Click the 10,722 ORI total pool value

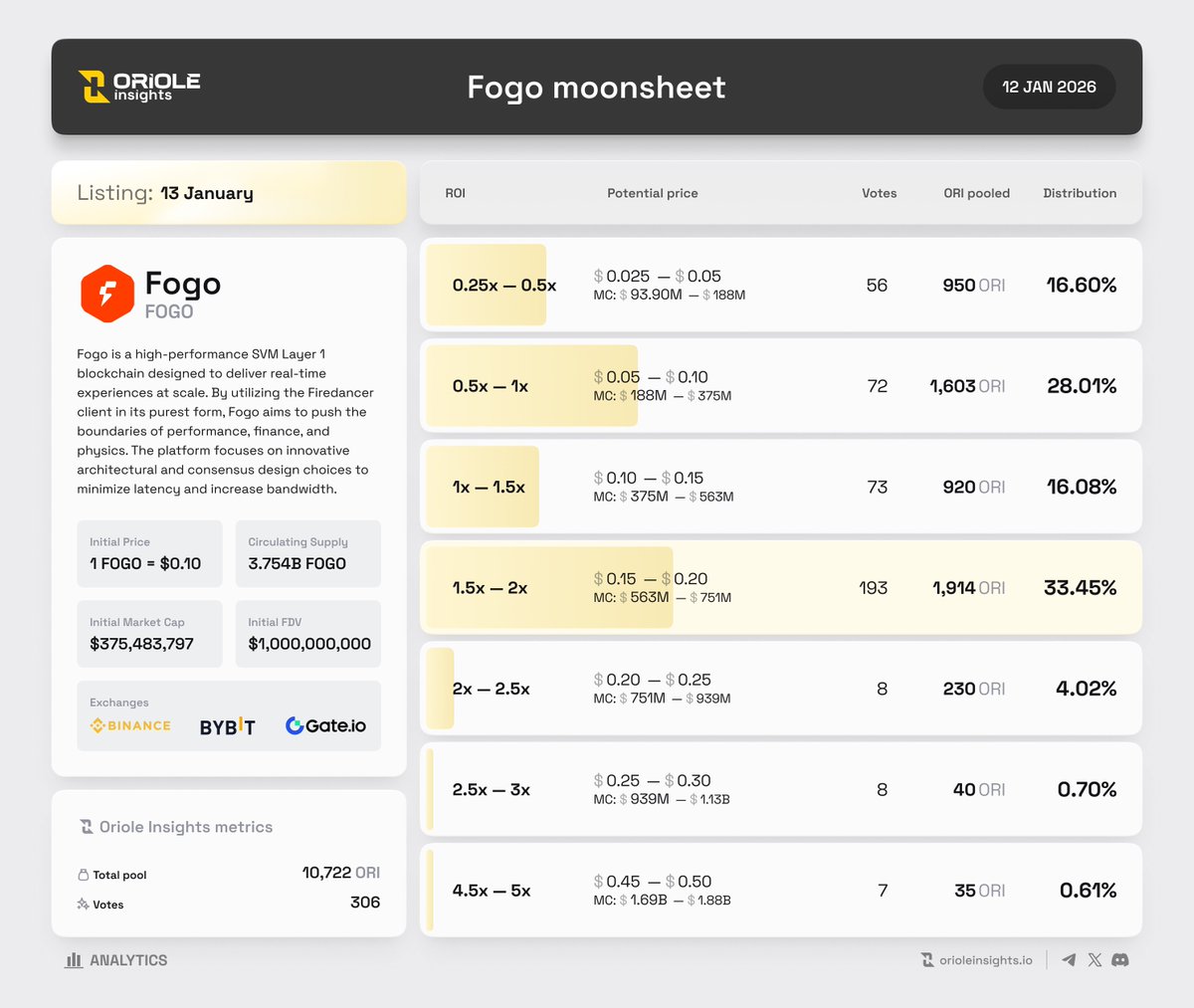click(340, 873)
